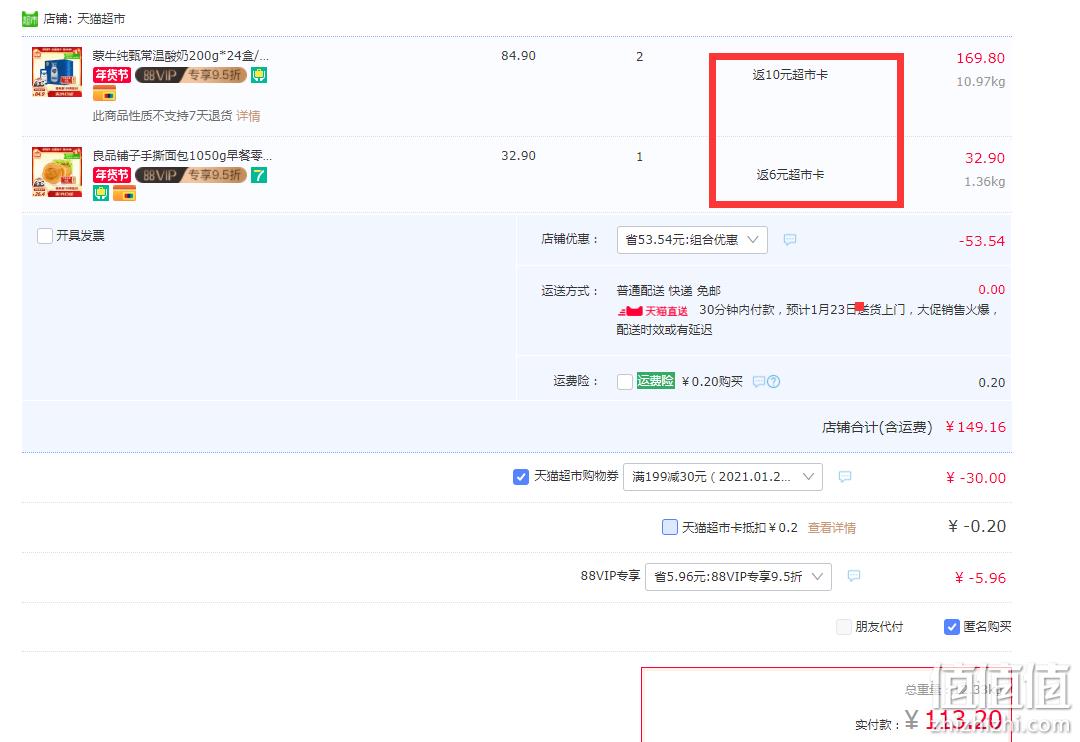The width and height of the screenshot is (1080, 742).
Task: Uncheck the 天猫超市购物券 checkbox
Action: (521, 477)
